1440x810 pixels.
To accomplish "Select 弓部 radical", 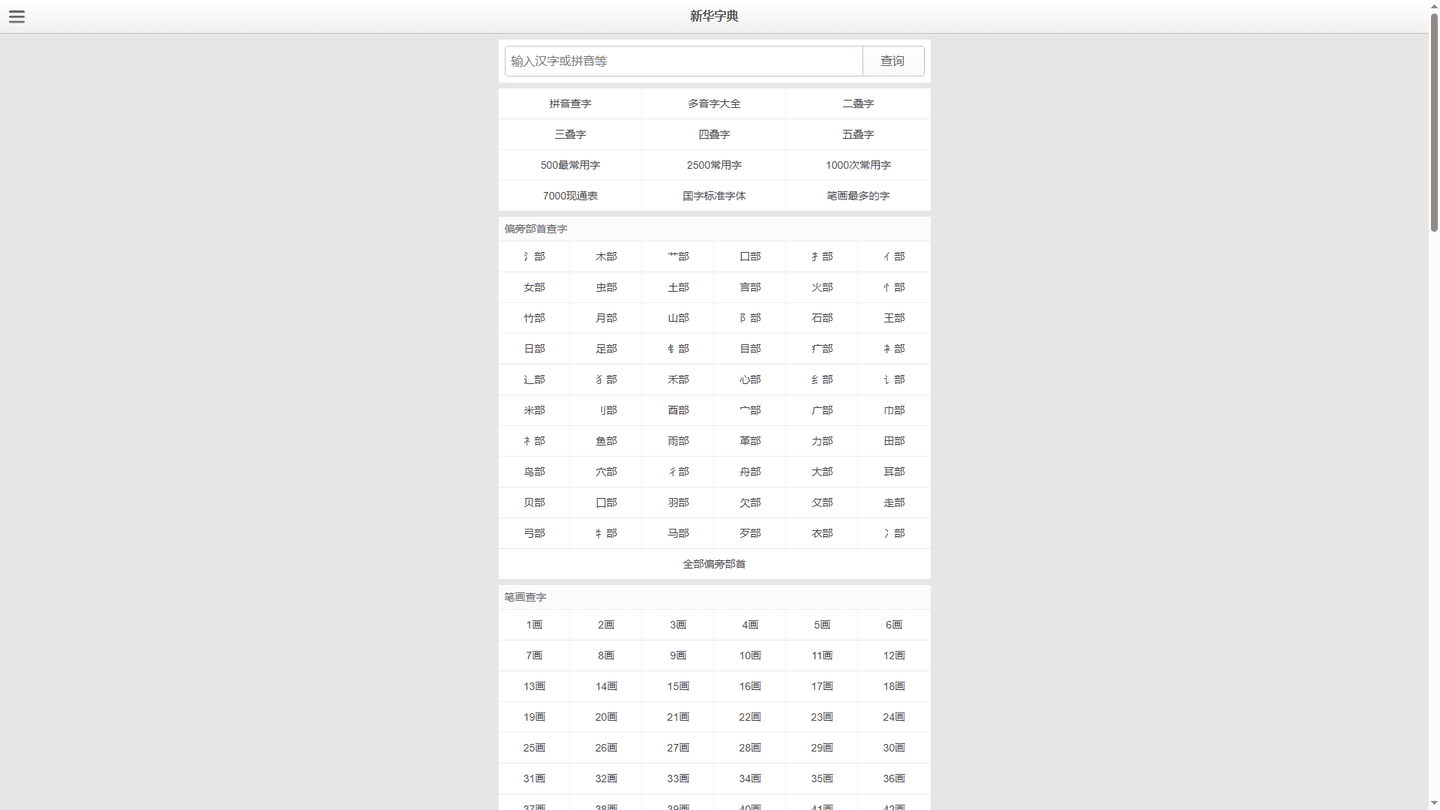I will [534, 534].
